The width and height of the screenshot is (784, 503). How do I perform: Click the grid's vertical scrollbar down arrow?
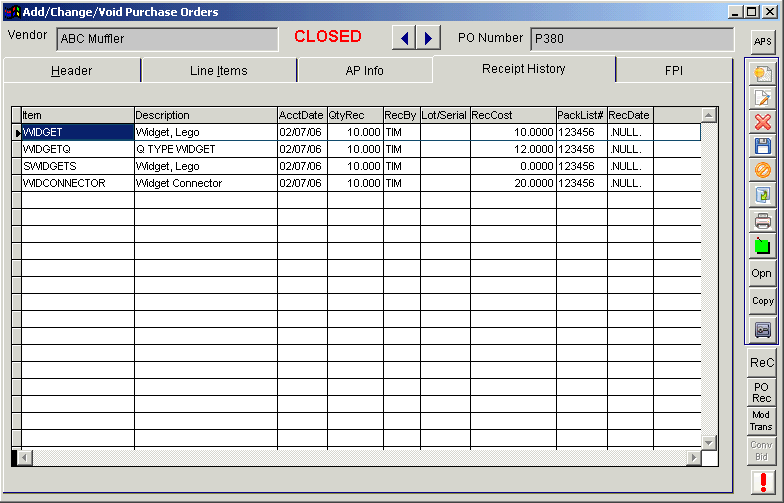coord(708,442)
